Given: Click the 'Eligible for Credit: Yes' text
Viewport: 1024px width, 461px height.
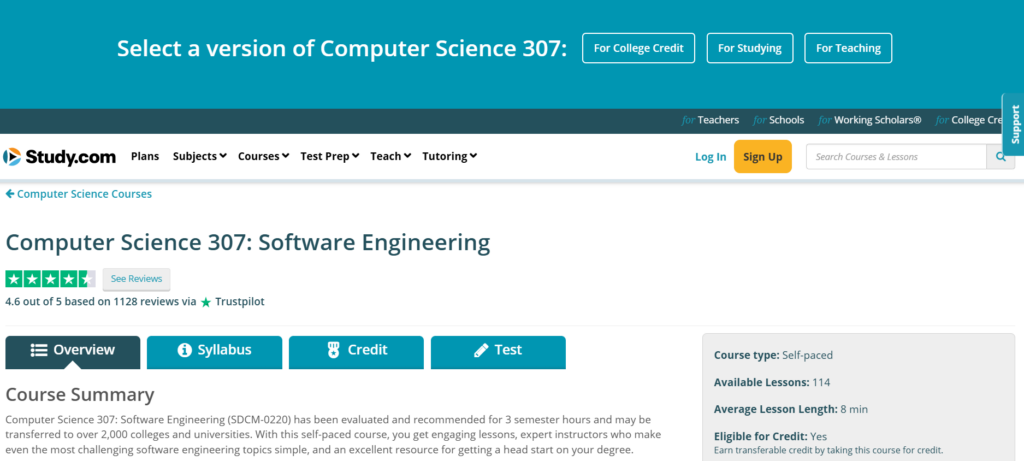Looking at the screenshot, I should coord(771,436).
